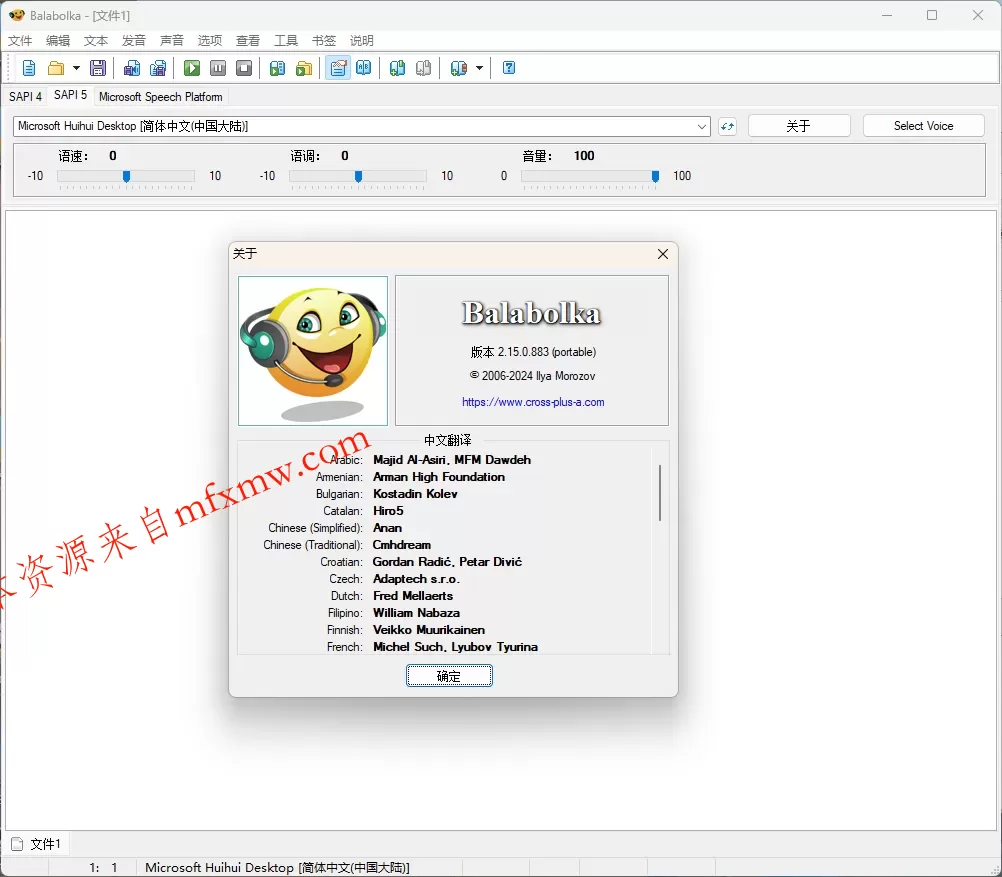Screen dimensions: 1002x877
Task: Click the Balabolka title bar app icon
Action: tap(17, 15)
